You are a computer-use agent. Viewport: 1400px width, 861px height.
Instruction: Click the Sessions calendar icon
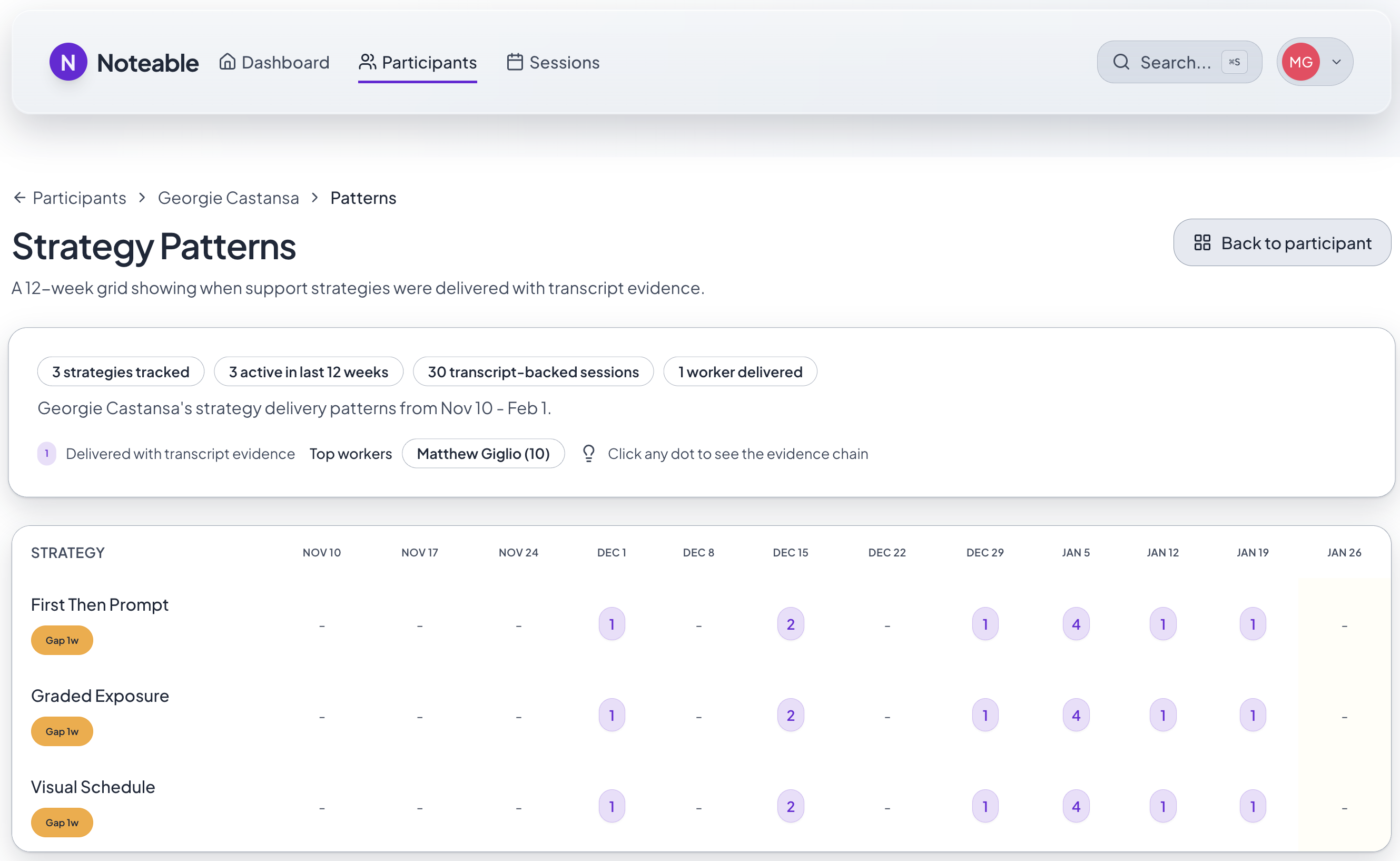click(515, 62)
